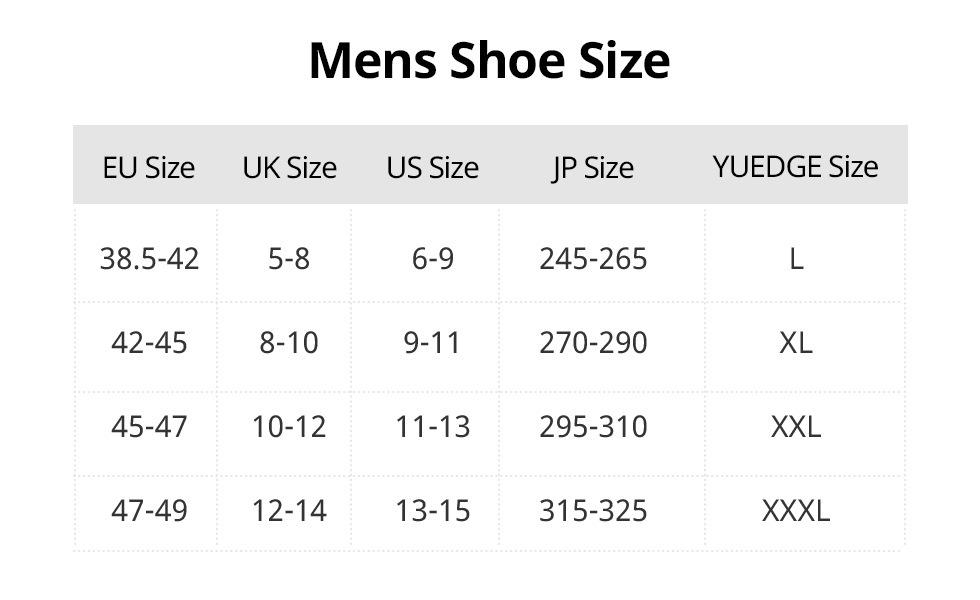Click the JP size 245-265 cell
Screen dimensions: 980x600
click(x=593, y=259)
